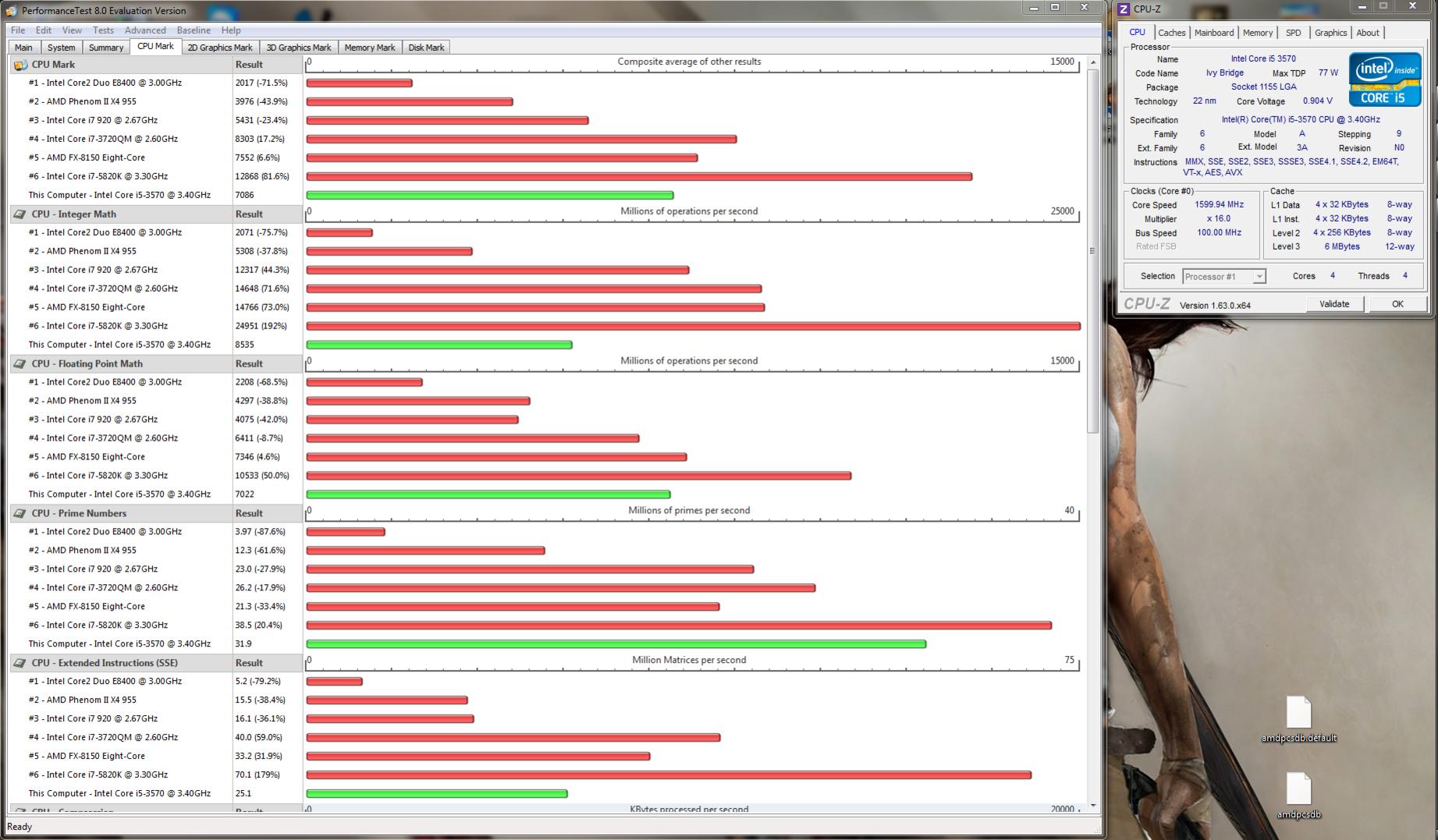Click the Core Speed value 1599.94 MHz
1438x840 pixels.
1219,205
